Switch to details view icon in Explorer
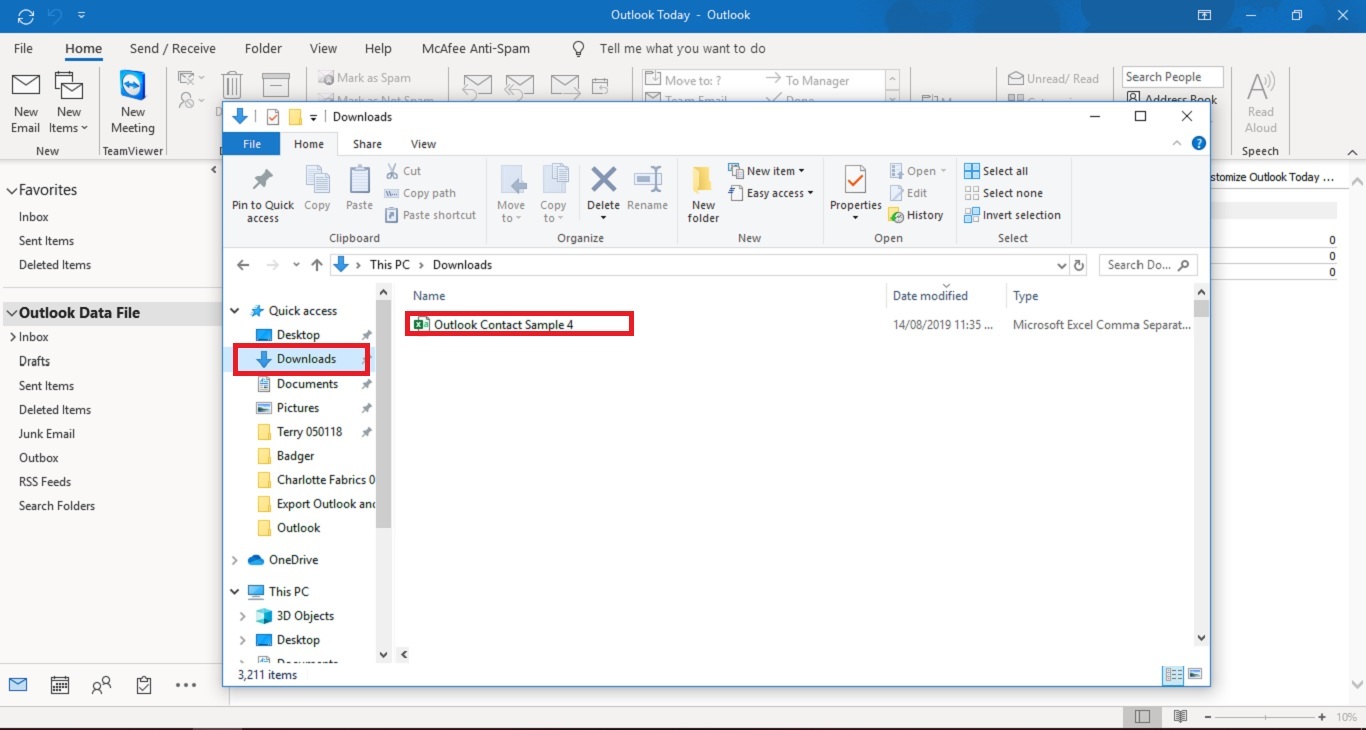The width and height of the screenshot is (1366, 730). (1173, 675)
